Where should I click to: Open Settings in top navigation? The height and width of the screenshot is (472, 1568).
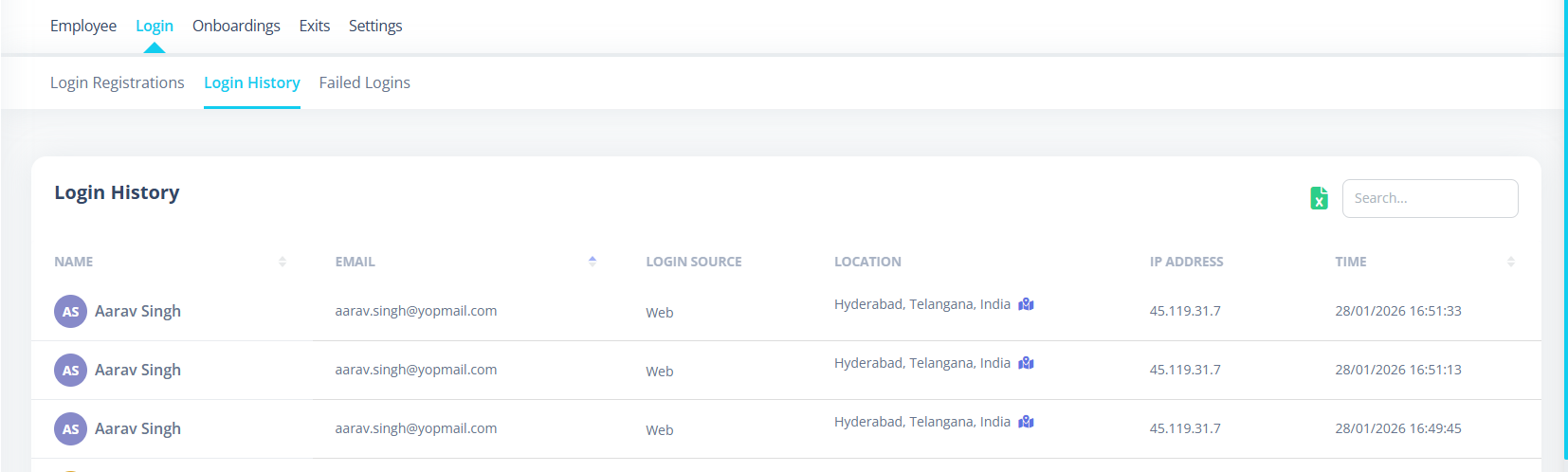pyautogui.click(x=375, y=26)
